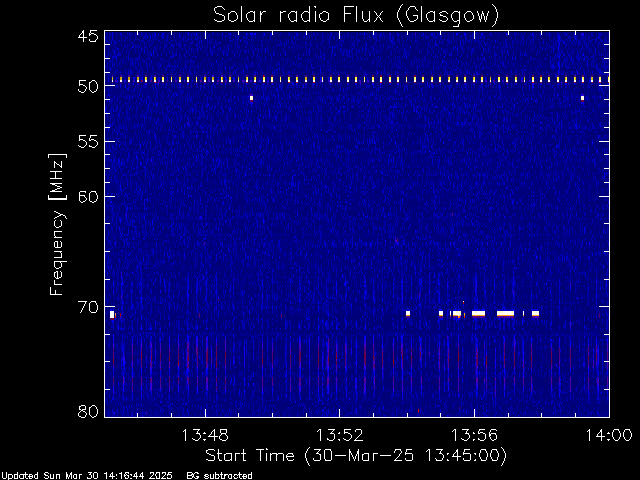The width and height of the screenshot is (640, 480).
Task: Click the white burst at 71 MHz at 13:54
Action: pos(408,313)
